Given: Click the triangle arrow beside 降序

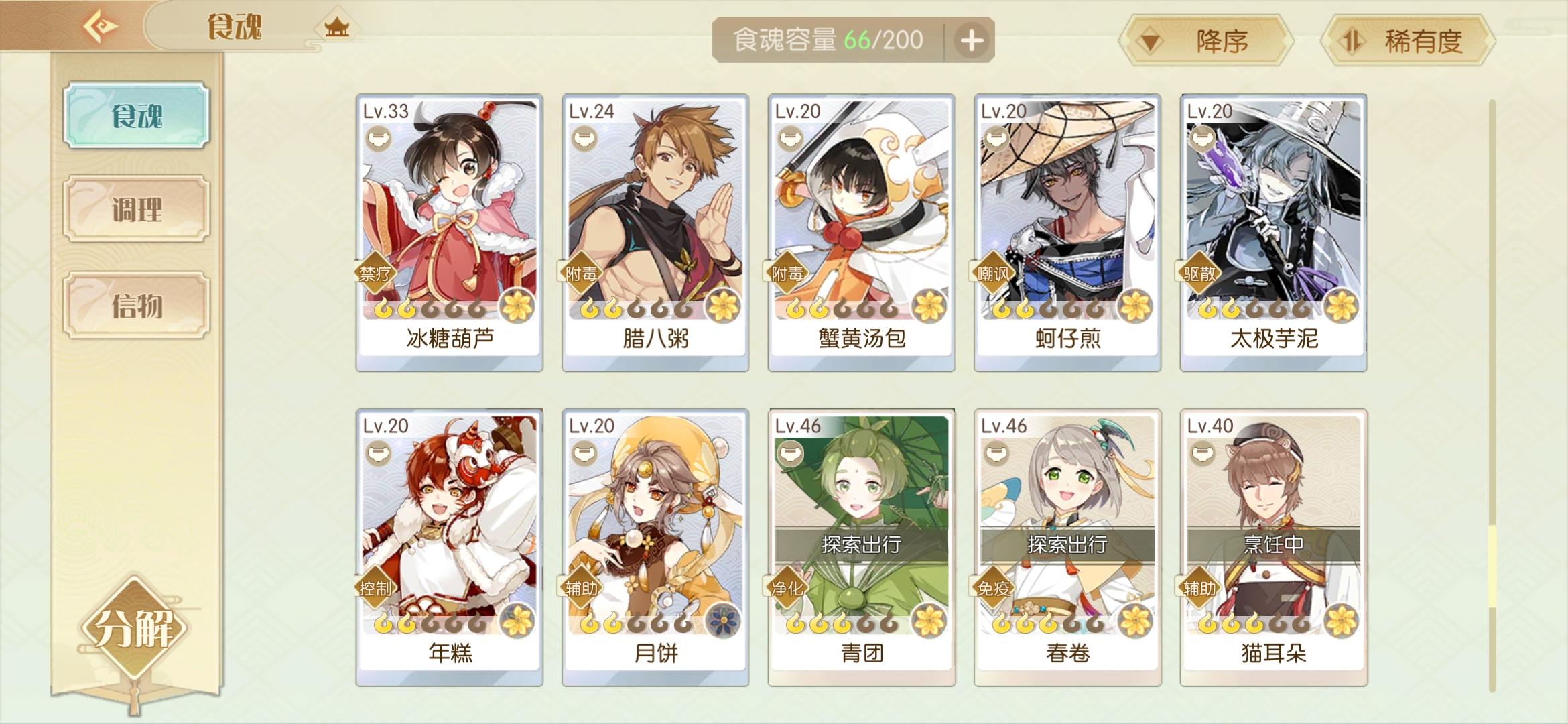Looking at the screenshot, I should [x=1151, y=43].
